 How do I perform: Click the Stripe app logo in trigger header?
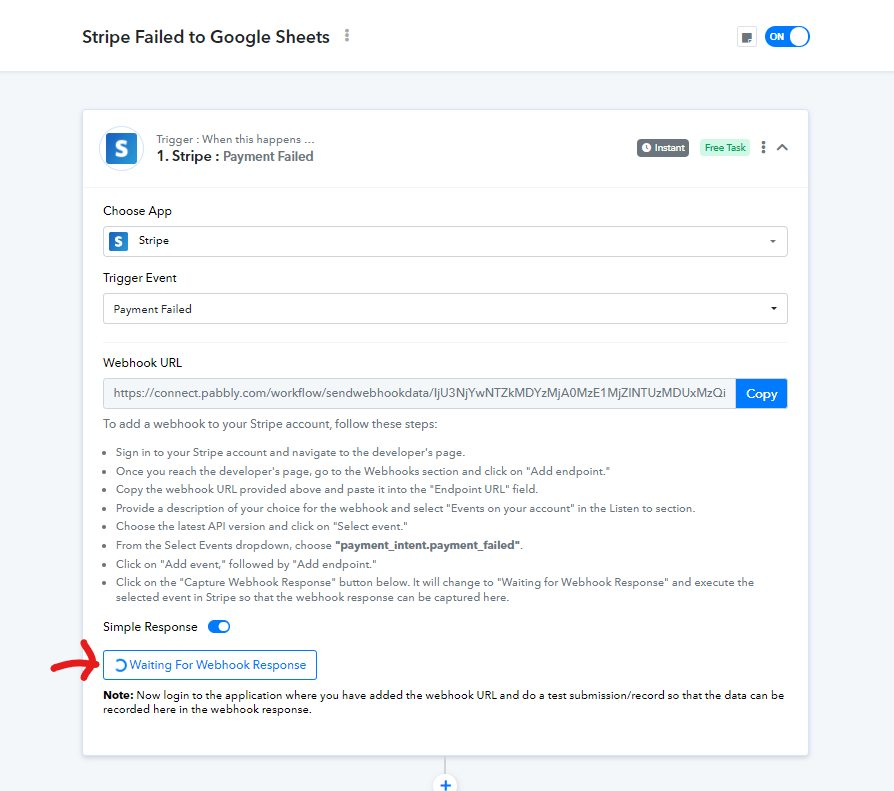click(121, 148)
